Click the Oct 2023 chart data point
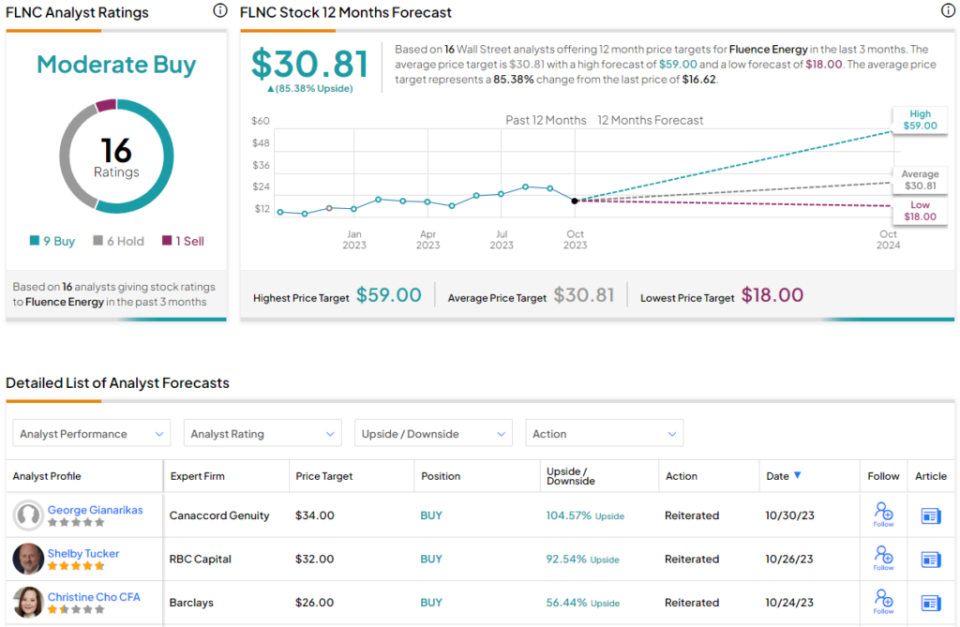The width and height of the screenshot is (960, 627). pyautogui.click(x=574, y=201)
